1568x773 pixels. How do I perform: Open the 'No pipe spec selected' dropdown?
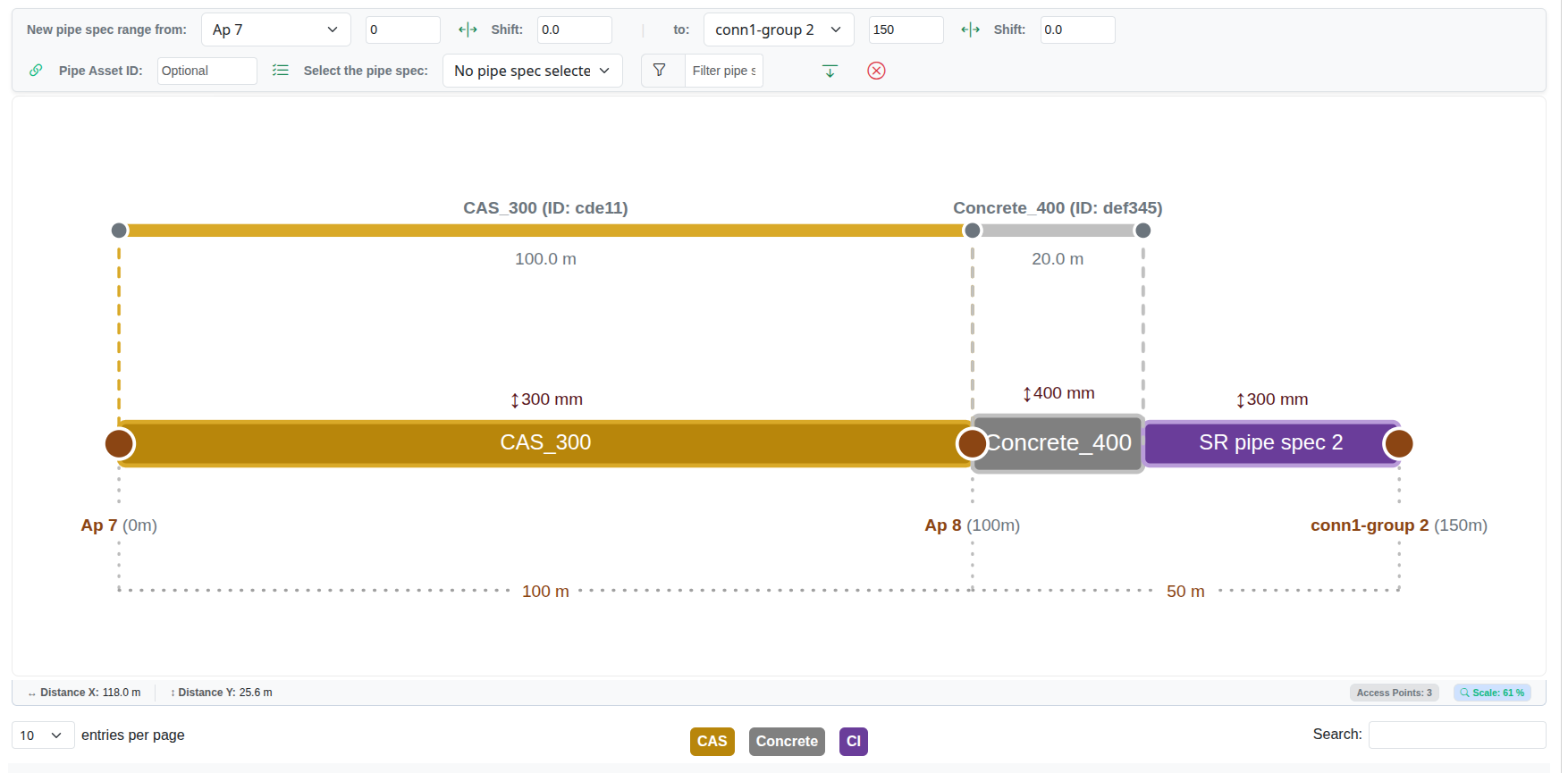tap(532, 71)
